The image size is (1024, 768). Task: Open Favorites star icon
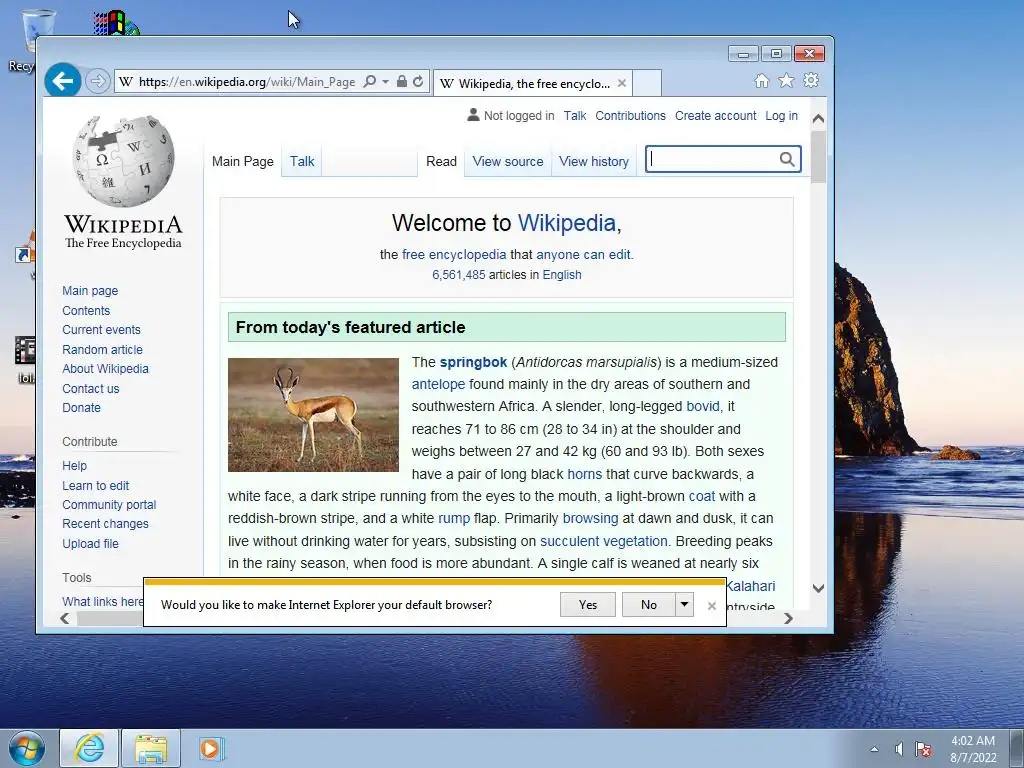[x=786, y=80]
